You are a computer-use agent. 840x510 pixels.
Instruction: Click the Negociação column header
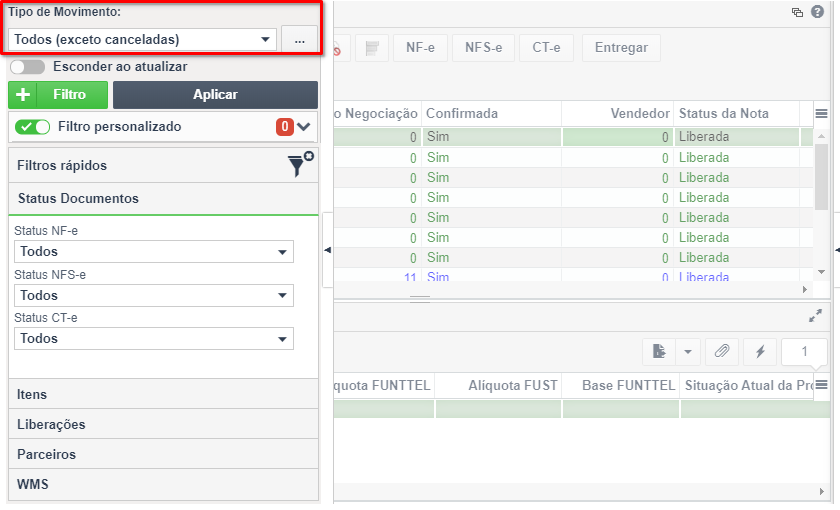pyautogui.click(x=377, y=114)
